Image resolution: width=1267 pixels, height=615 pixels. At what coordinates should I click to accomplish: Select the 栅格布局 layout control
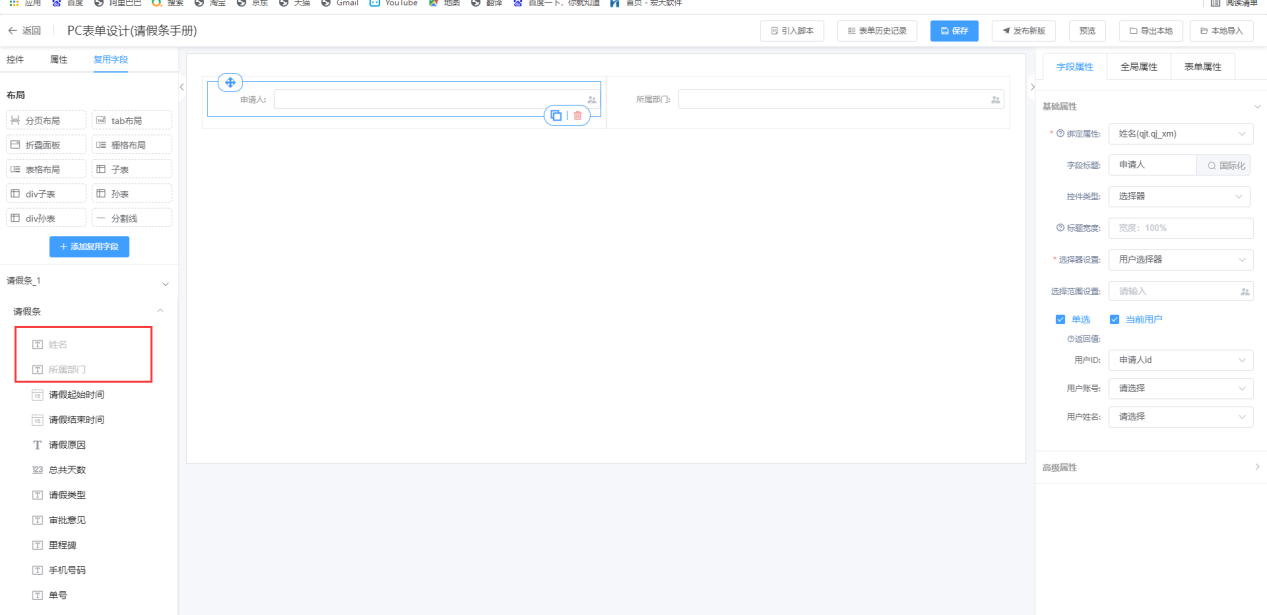[x=132, y=145]
